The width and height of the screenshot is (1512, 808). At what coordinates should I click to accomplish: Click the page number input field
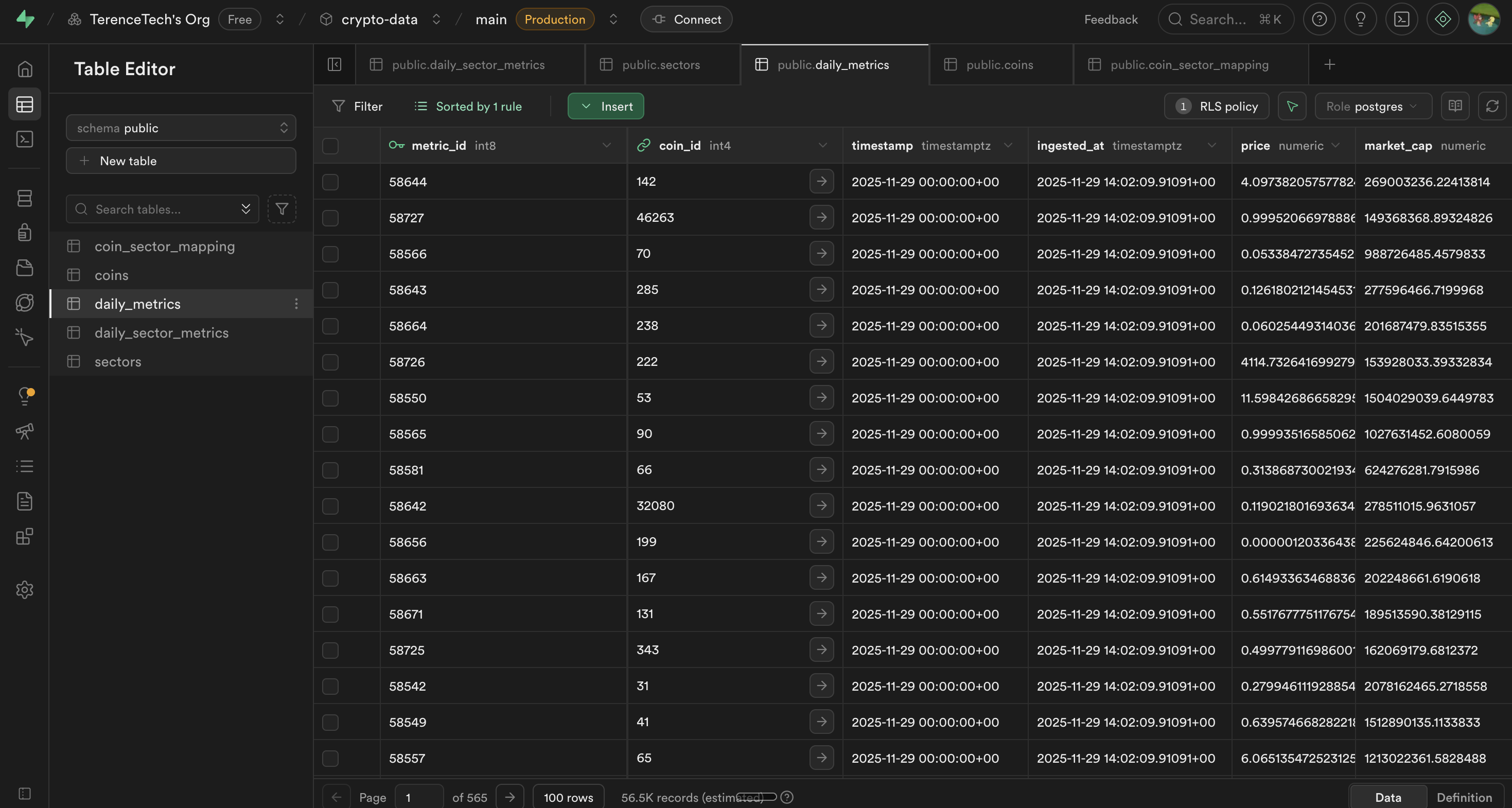(418, 797)
